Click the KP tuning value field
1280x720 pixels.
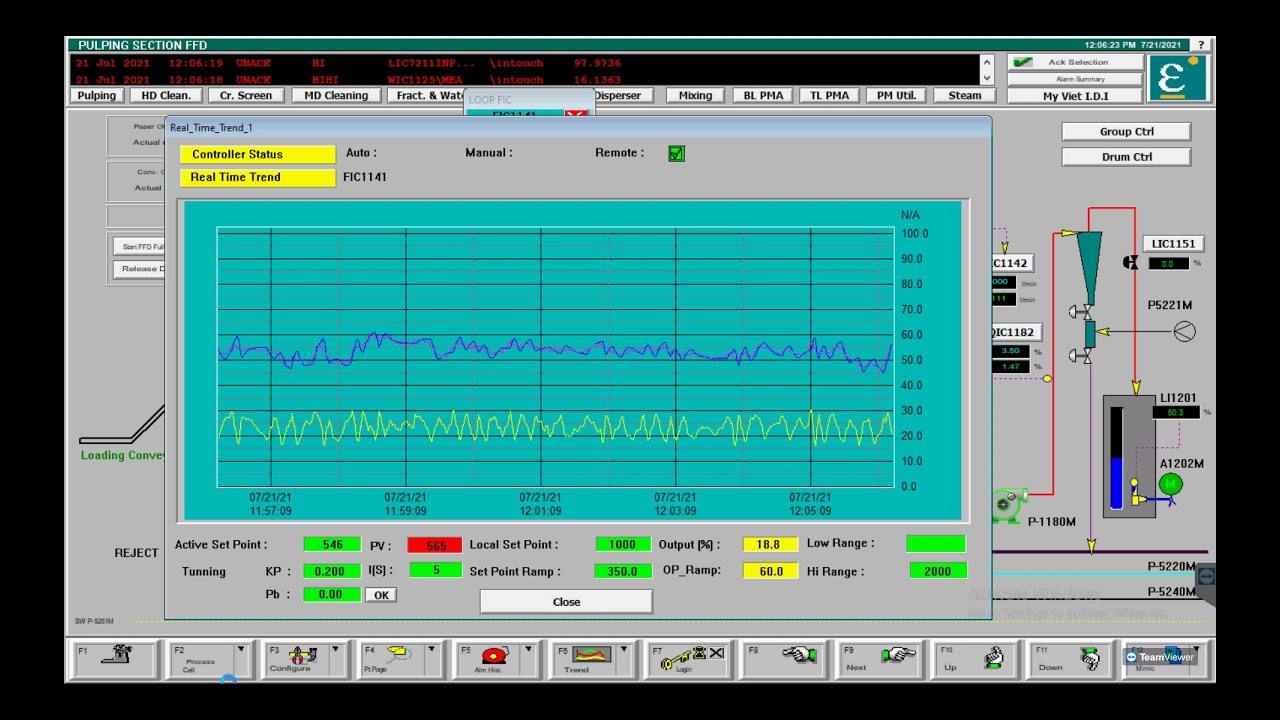tap(330, 571)
